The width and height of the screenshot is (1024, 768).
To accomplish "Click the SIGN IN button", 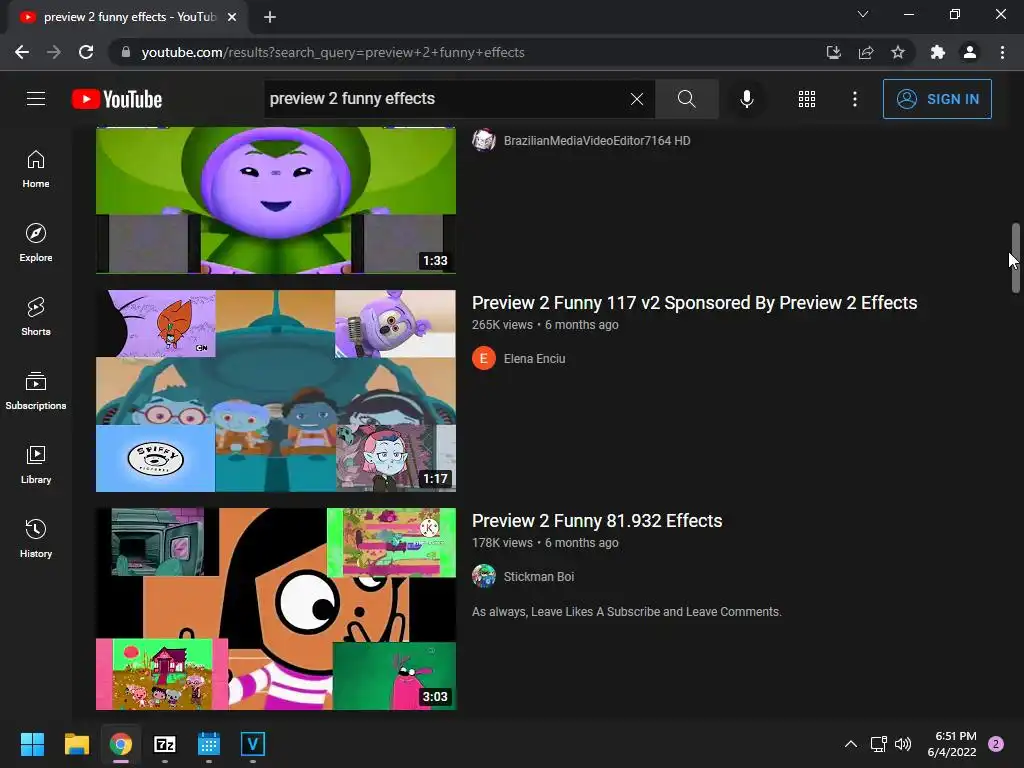I will 937,99.
